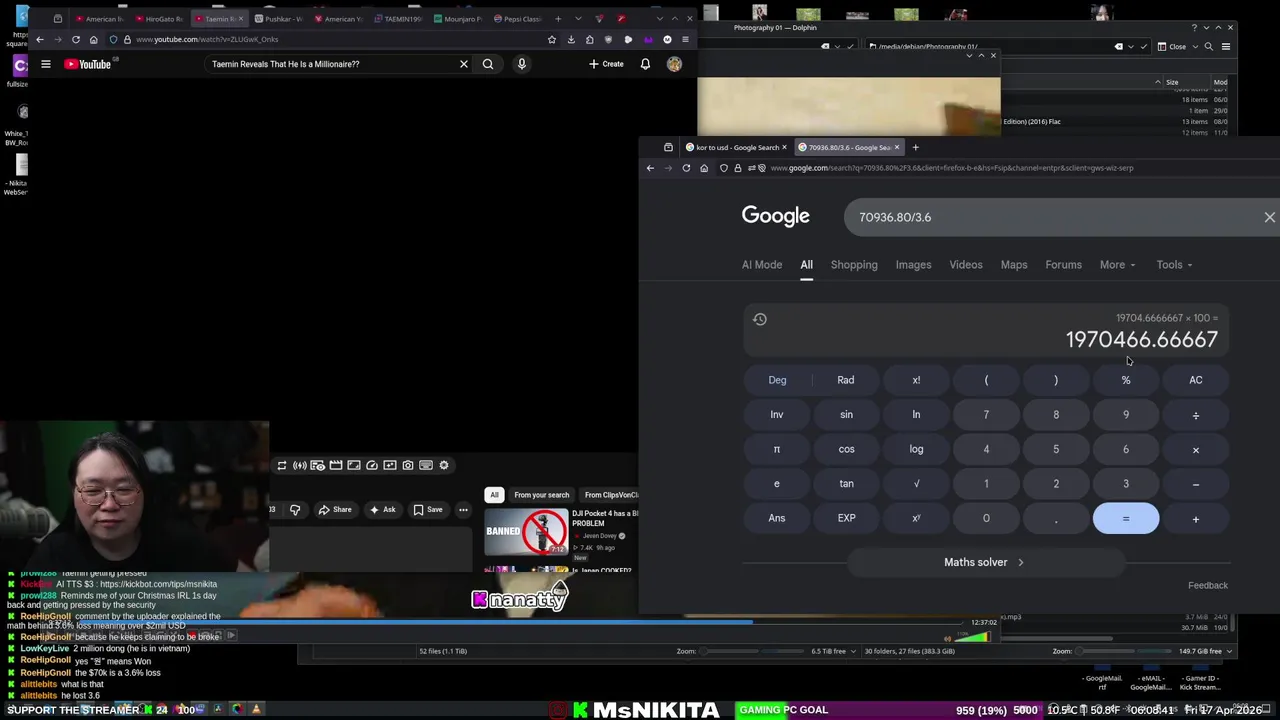Go to the YouTube home logo
1280x720 pixels.
point(87,64)
